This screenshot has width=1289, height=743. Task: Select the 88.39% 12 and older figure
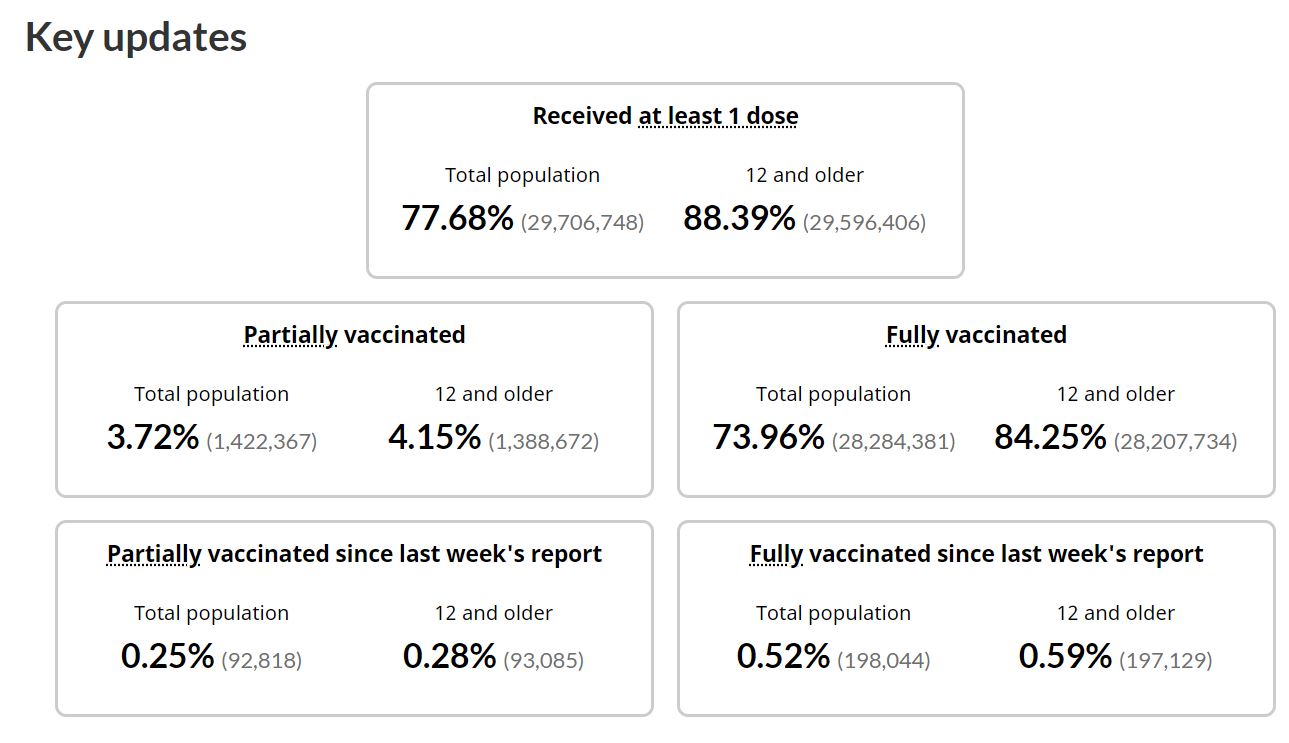point(739,218)
